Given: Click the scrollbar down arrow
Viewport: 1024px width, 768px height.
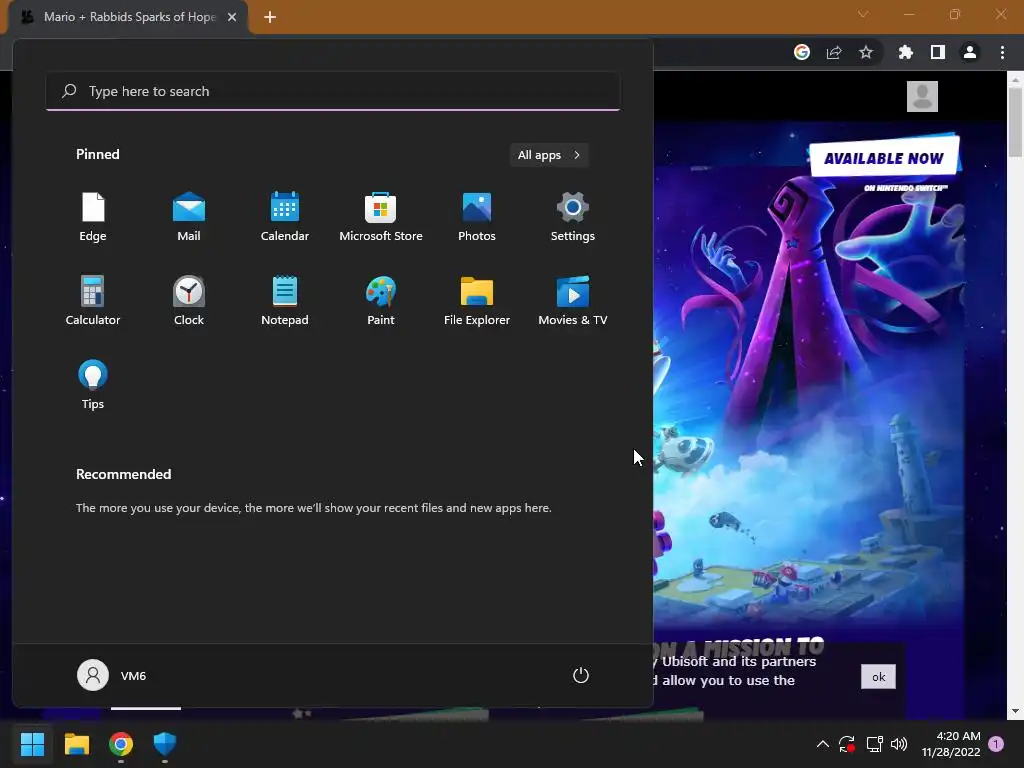Looking at the screenshot, I should [x=1015, y=711].
